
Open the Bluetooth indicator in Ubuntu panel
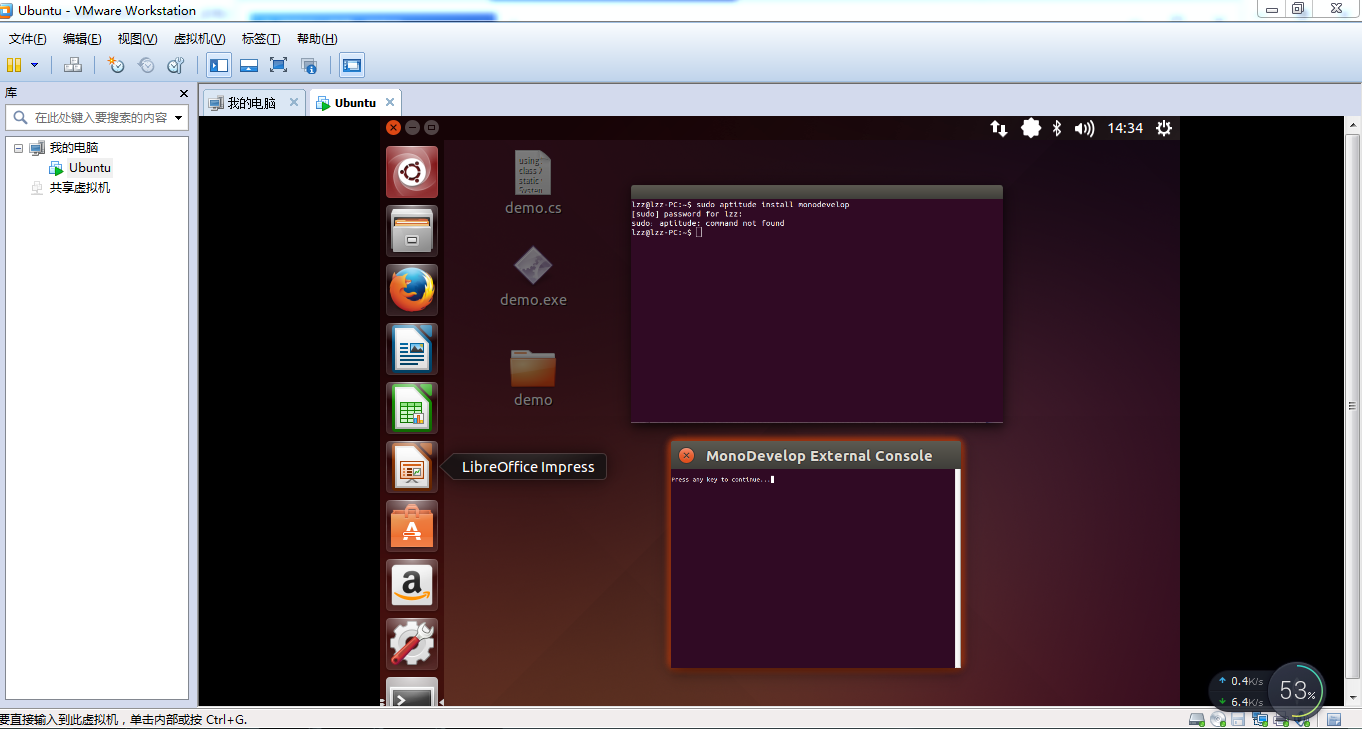[x=1057, y=128]
